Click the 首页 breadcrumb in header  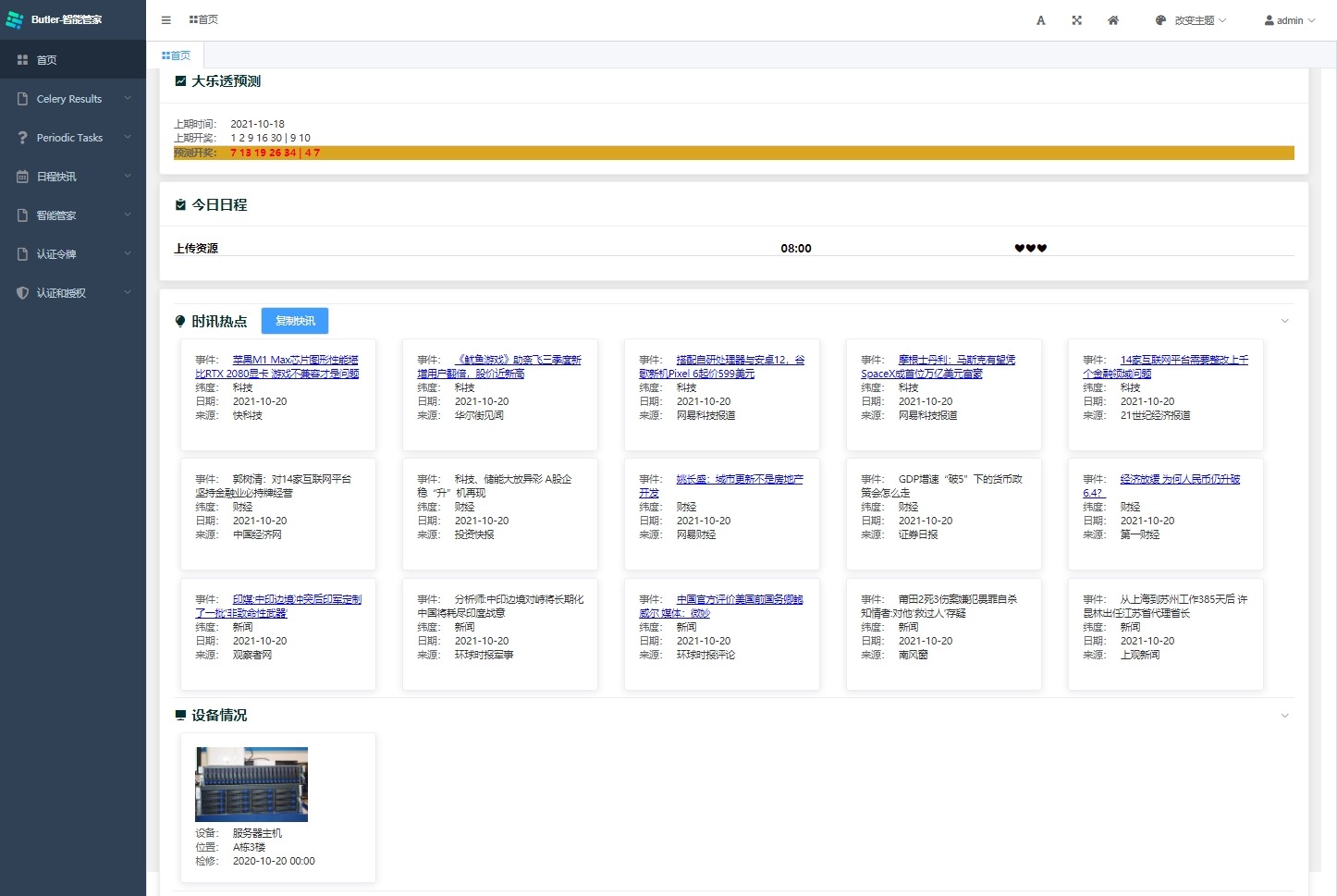(203, 20)
